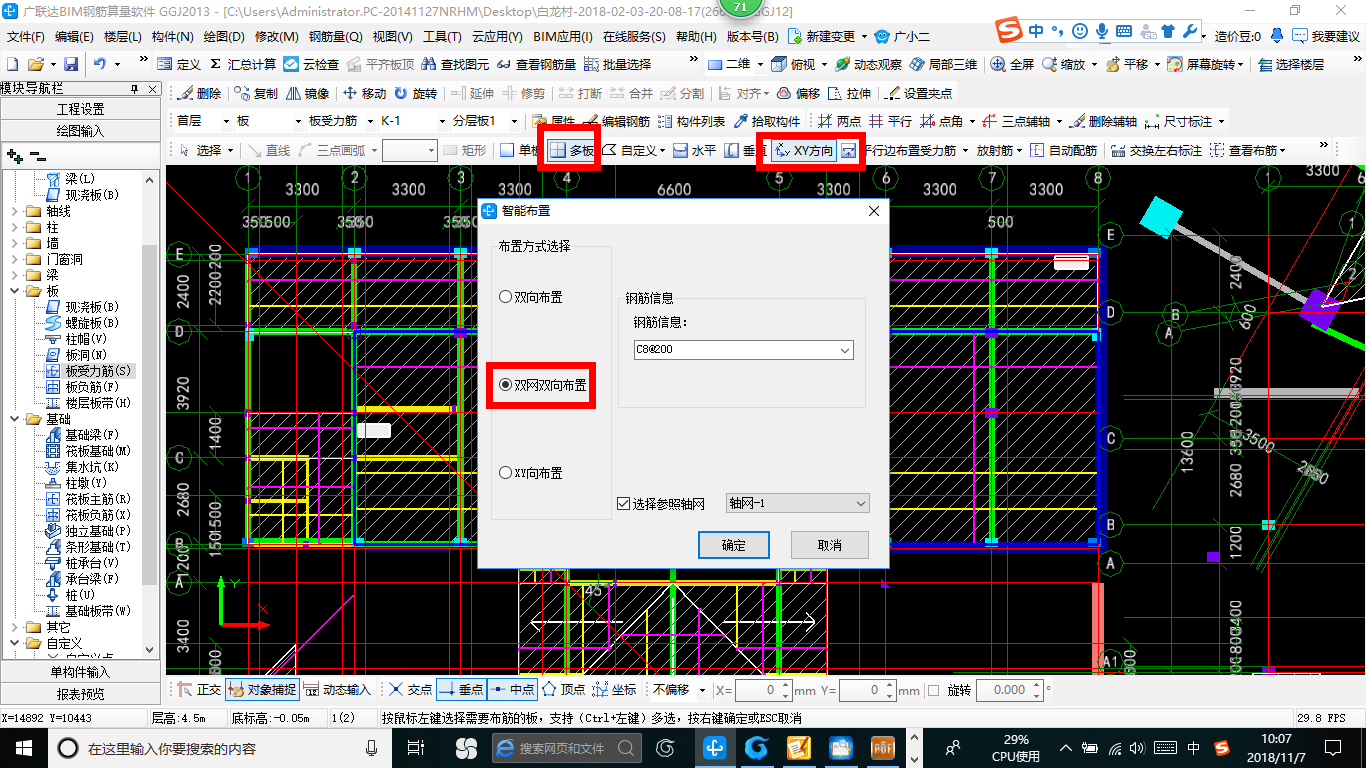The image size is (1366, 768).
Task: Click the 批量选择 batch select tool
Action: pos(617,64)
